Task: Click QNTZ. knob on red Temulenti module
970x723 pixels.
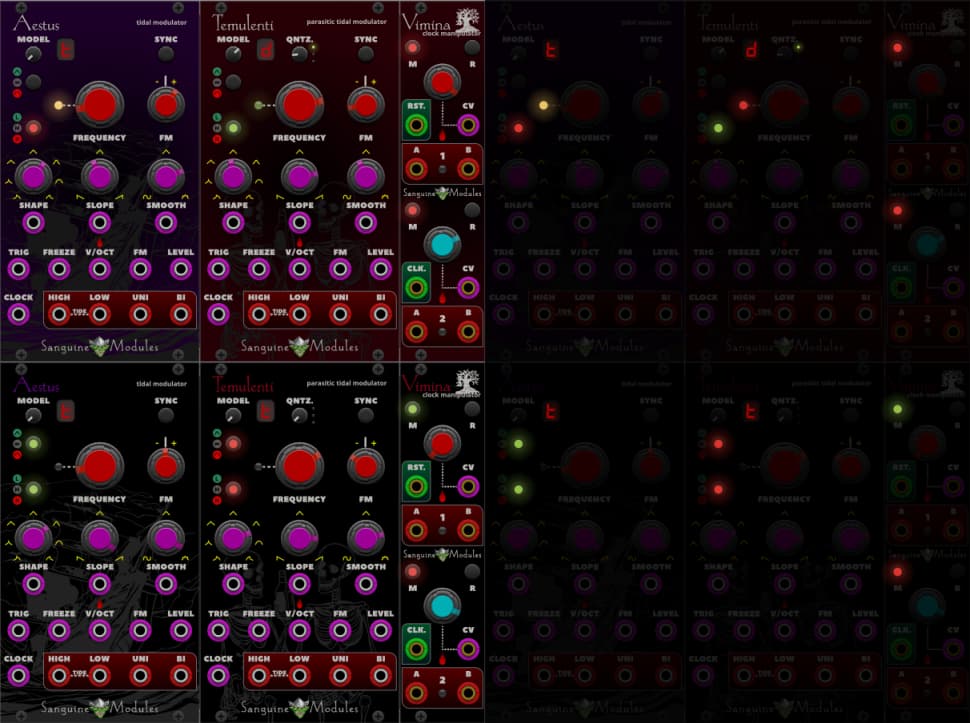Action: click(299, 54)
